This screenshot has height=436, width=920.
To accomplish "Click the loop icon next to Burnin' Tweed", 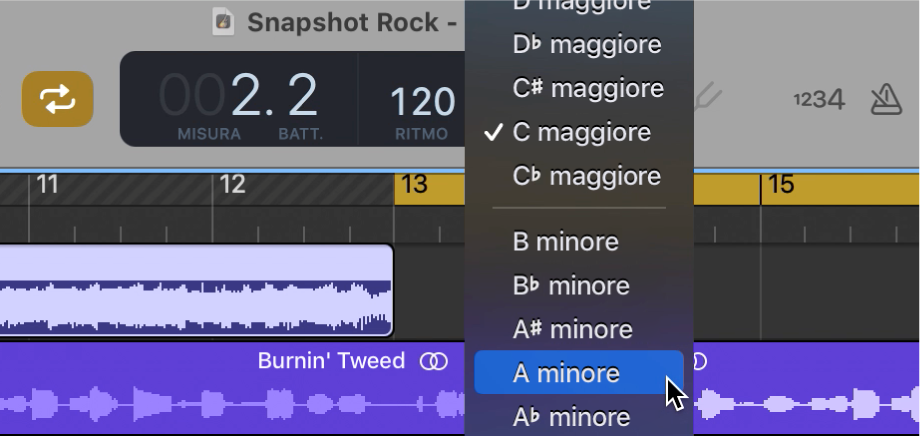I will click(433, 361).
